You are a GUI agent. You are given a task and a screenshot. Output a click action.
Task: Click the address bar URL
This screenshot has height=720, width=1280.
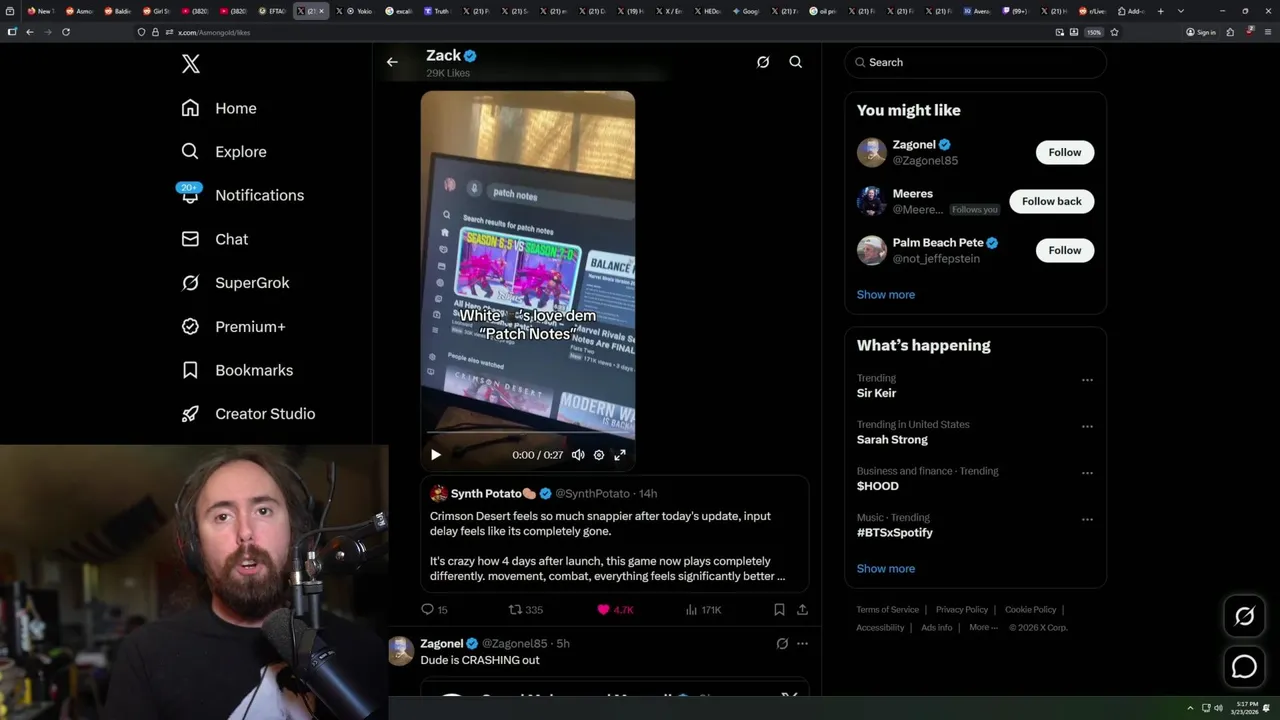(x=215, y=32)
